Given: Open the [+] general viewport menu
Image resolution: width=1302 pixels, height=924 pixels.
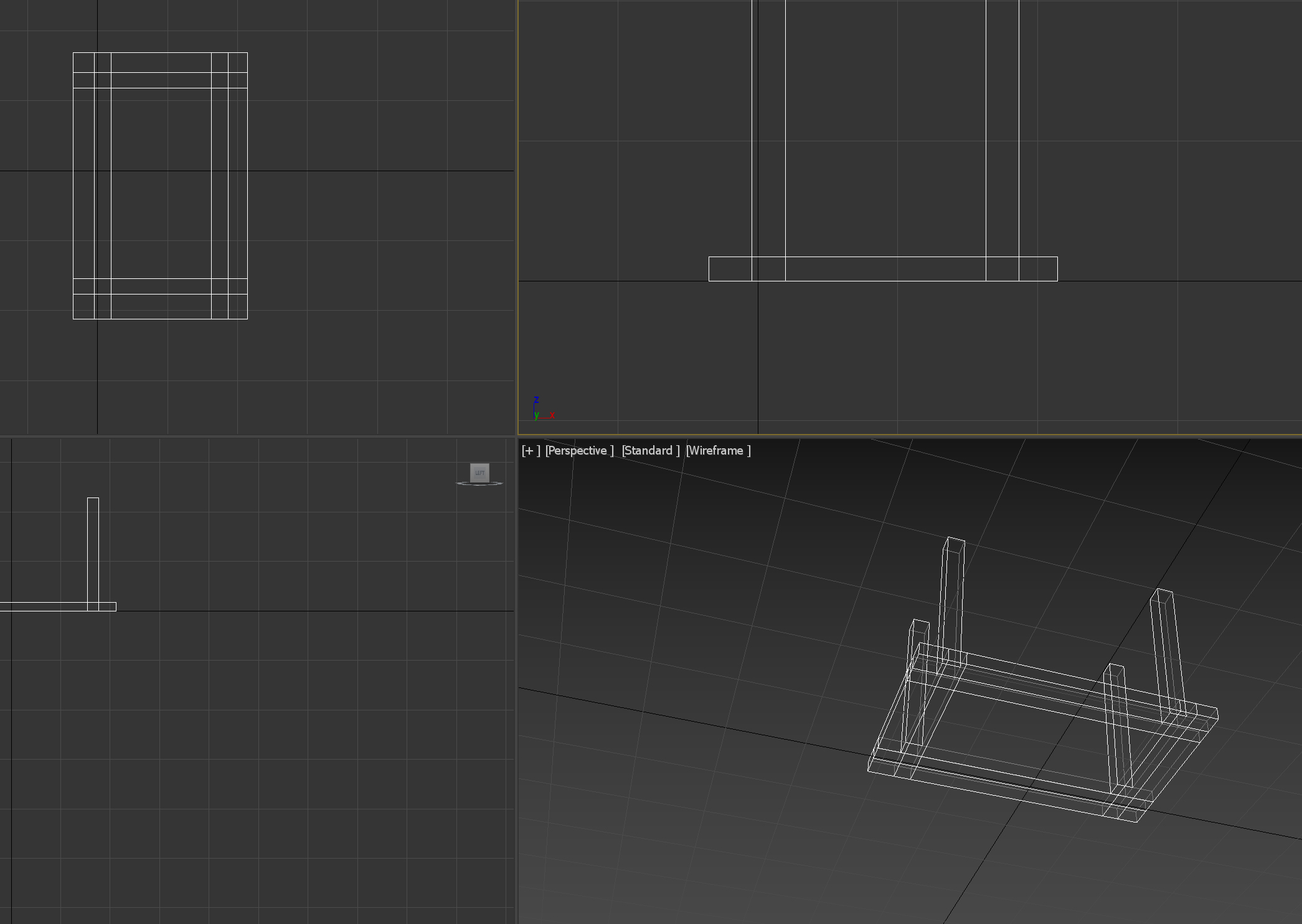Looking at the screenshot, I should click(x=531, y=451).
